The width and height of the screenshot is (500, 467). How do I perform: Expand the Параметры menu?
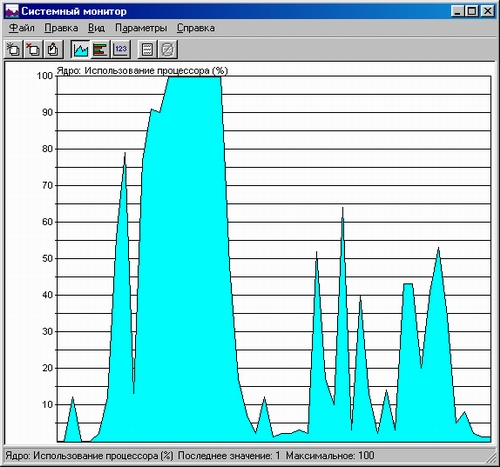[x=141, y=28]
